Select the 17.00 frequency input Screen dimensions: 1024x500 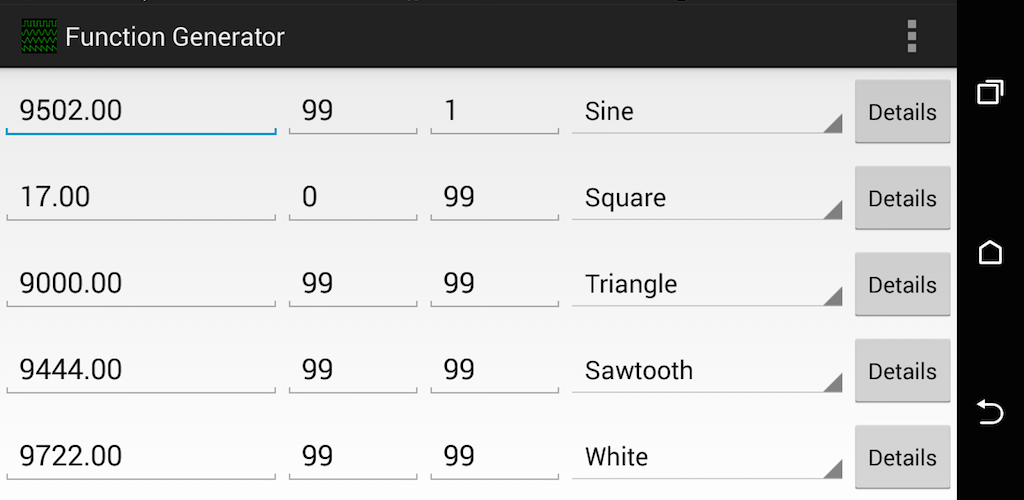tap(141, 197)
